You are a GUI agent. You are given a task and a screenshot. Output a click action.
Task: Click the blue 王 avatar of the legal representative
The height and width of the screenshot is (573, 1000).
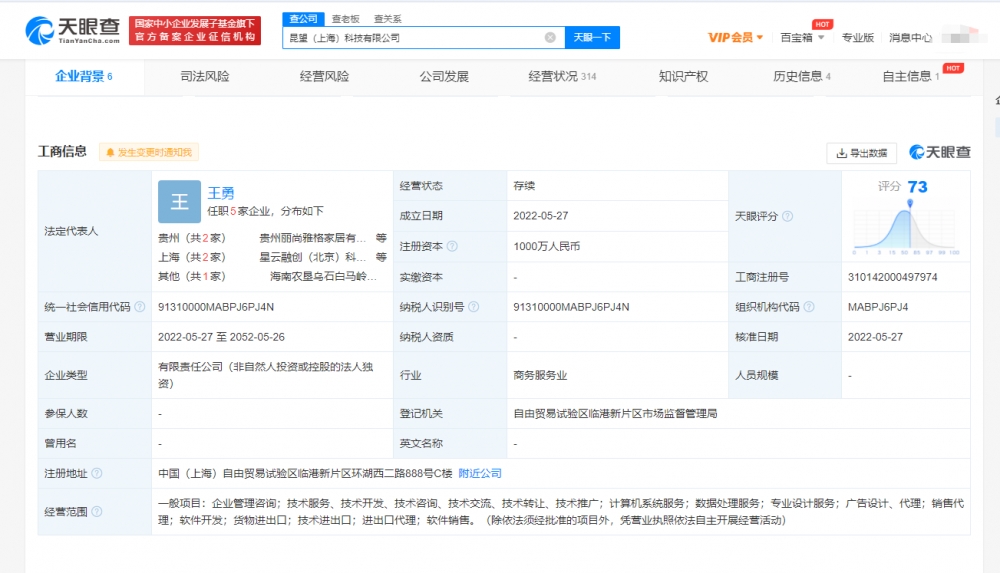click(179, 202)
